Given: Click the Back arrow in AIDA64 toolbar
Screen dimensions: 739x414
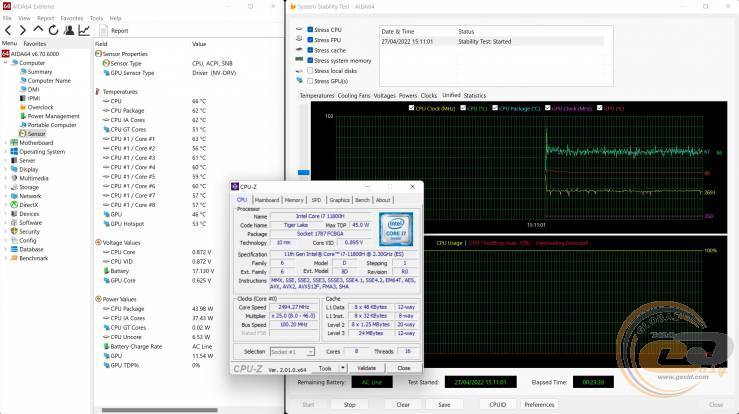Looking at the screenshot, I should tap(8, 31).
